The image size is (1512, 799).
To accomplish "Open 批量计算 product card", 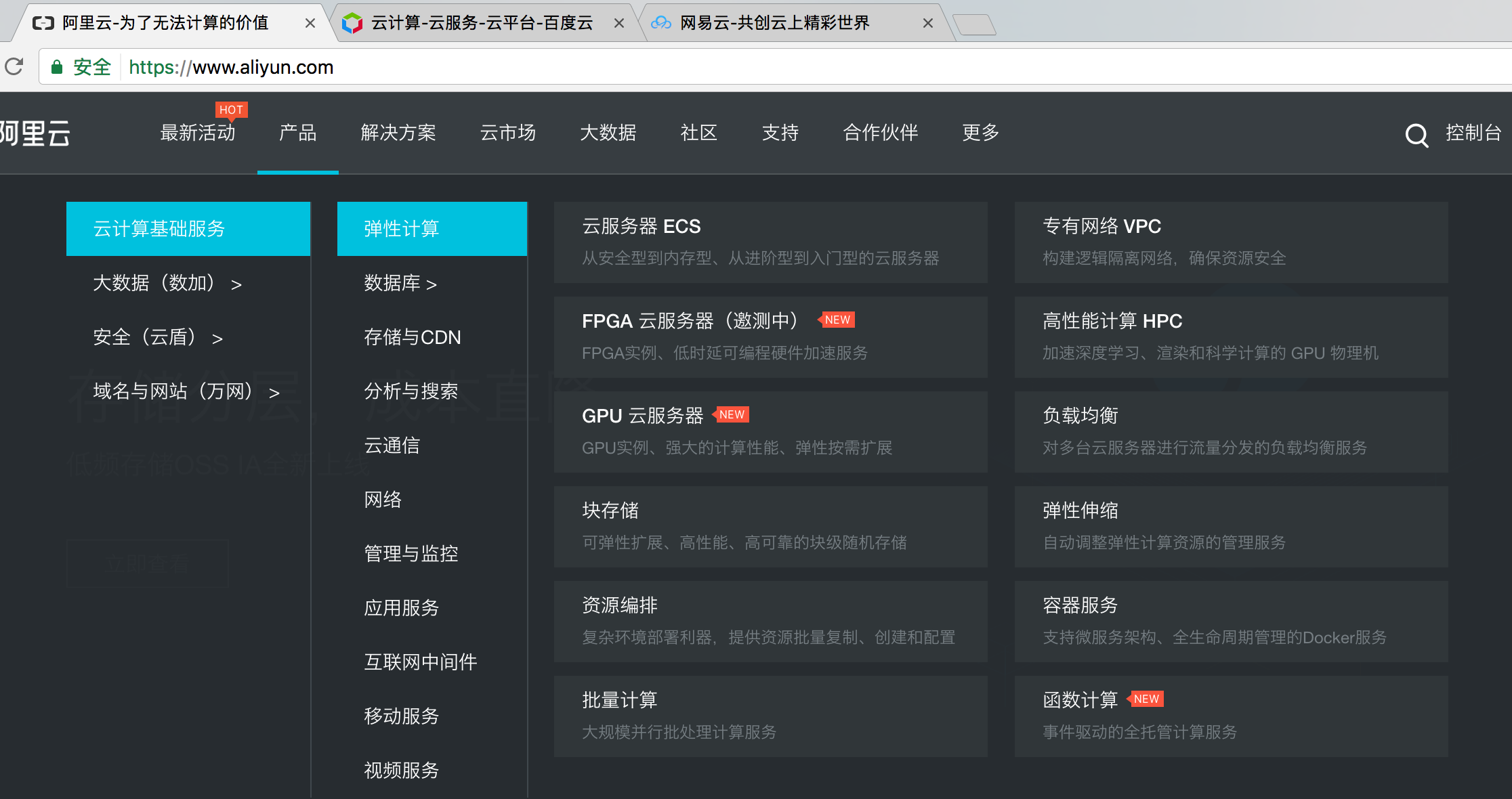I will pyautogui.click(x=771, y=716).
